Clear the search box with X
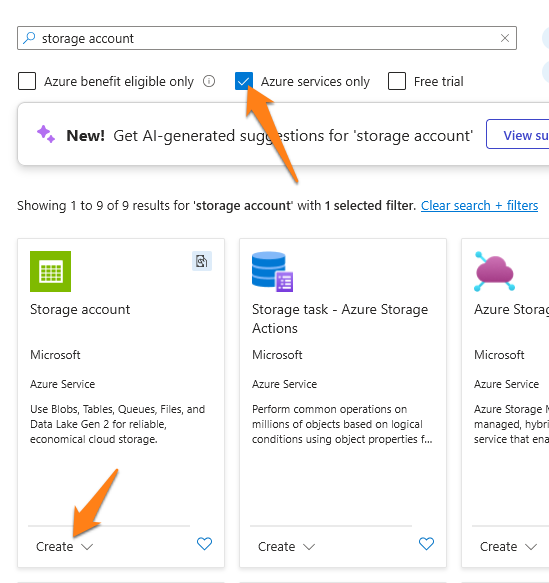Screen dimensions: 549x583 coord(505,38)
